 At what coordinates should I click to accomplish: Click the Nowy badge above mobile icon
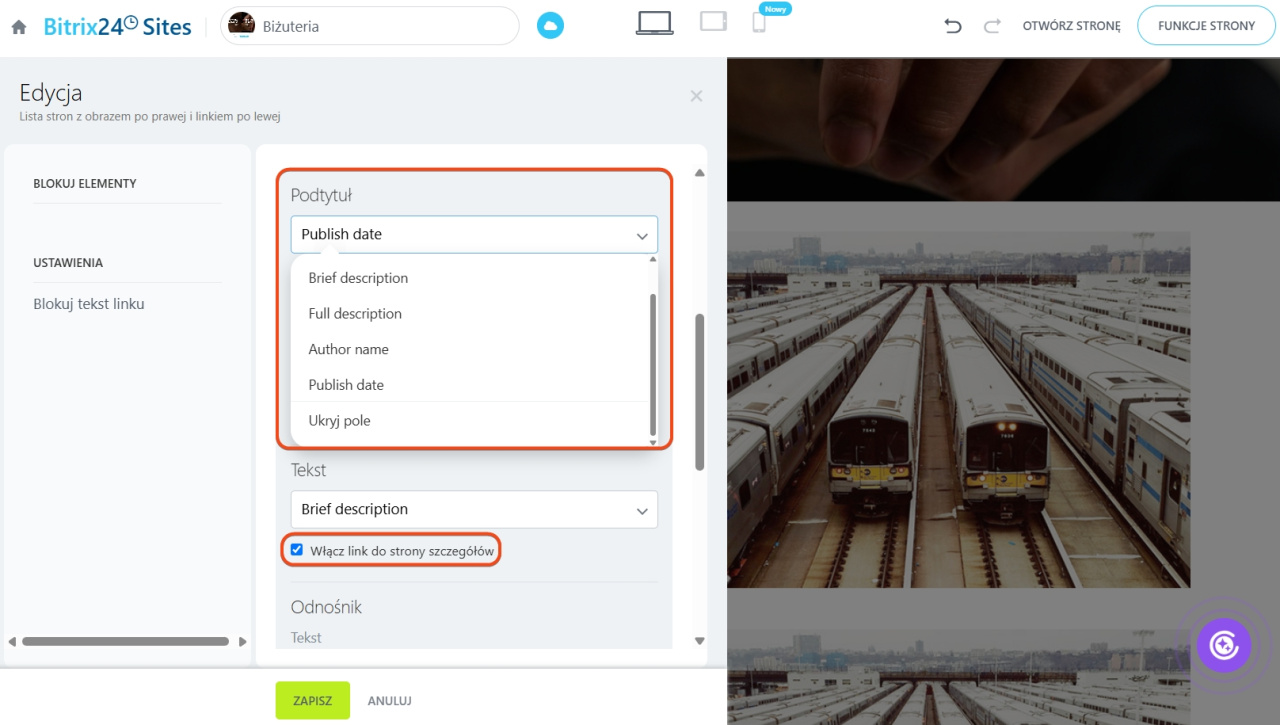[x=776, y=8]
